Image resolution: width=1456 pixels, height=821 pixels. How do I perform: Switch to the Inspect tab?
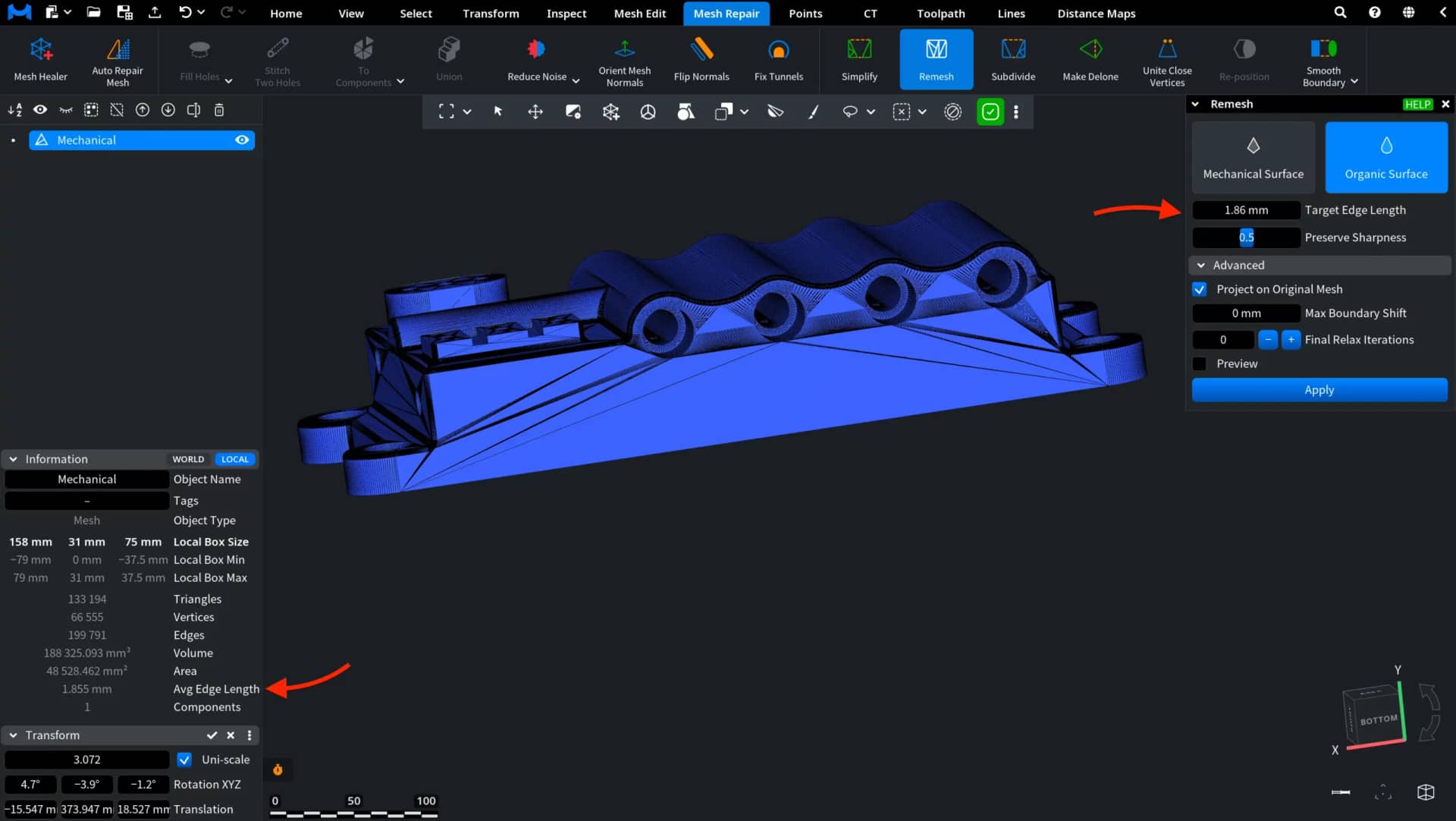coord(566,13)
